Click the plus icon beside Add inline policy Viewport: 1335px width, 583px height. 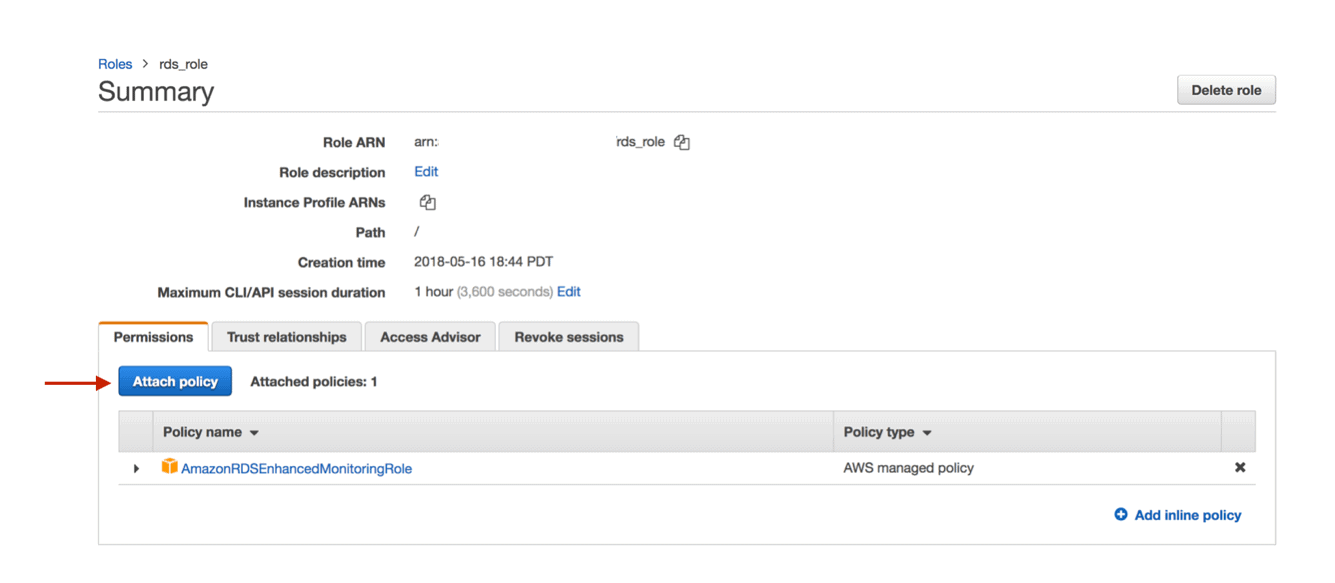click(x=1121, y=514)
